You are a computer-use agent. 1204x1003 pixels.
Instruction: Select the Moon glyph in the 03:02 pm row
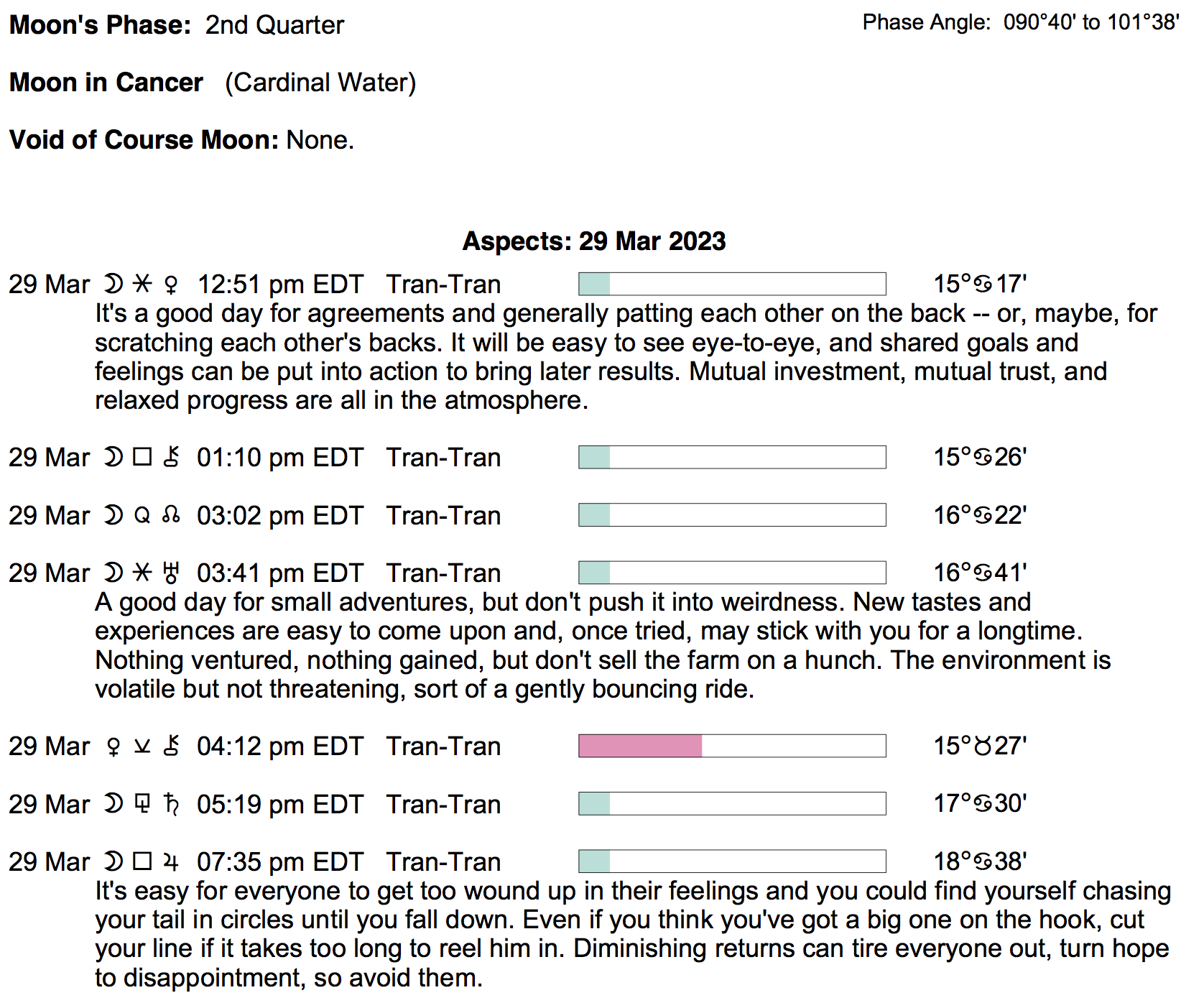coord(114,516)
